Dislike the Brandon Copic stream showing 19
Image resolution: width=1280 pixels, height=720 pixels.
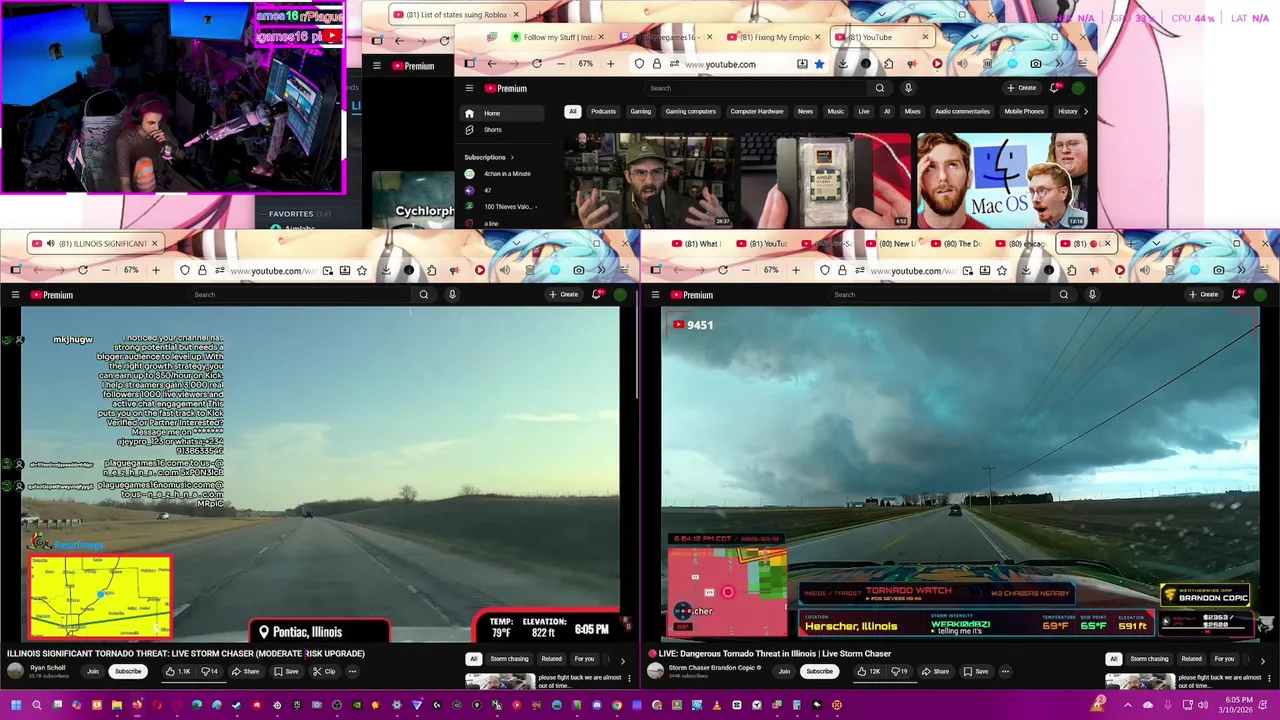(901, 671)
